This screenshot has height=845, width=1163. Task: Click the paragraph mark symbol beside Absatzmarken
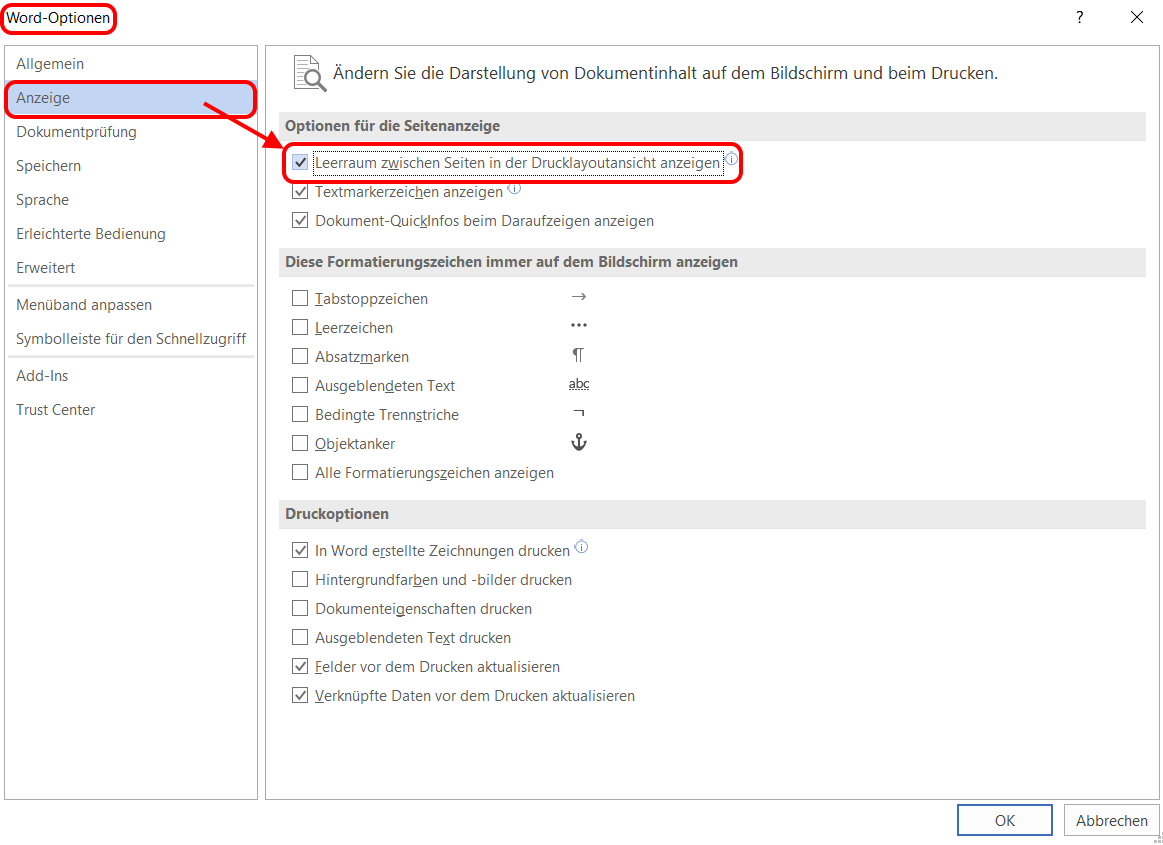tap(579, 356)
